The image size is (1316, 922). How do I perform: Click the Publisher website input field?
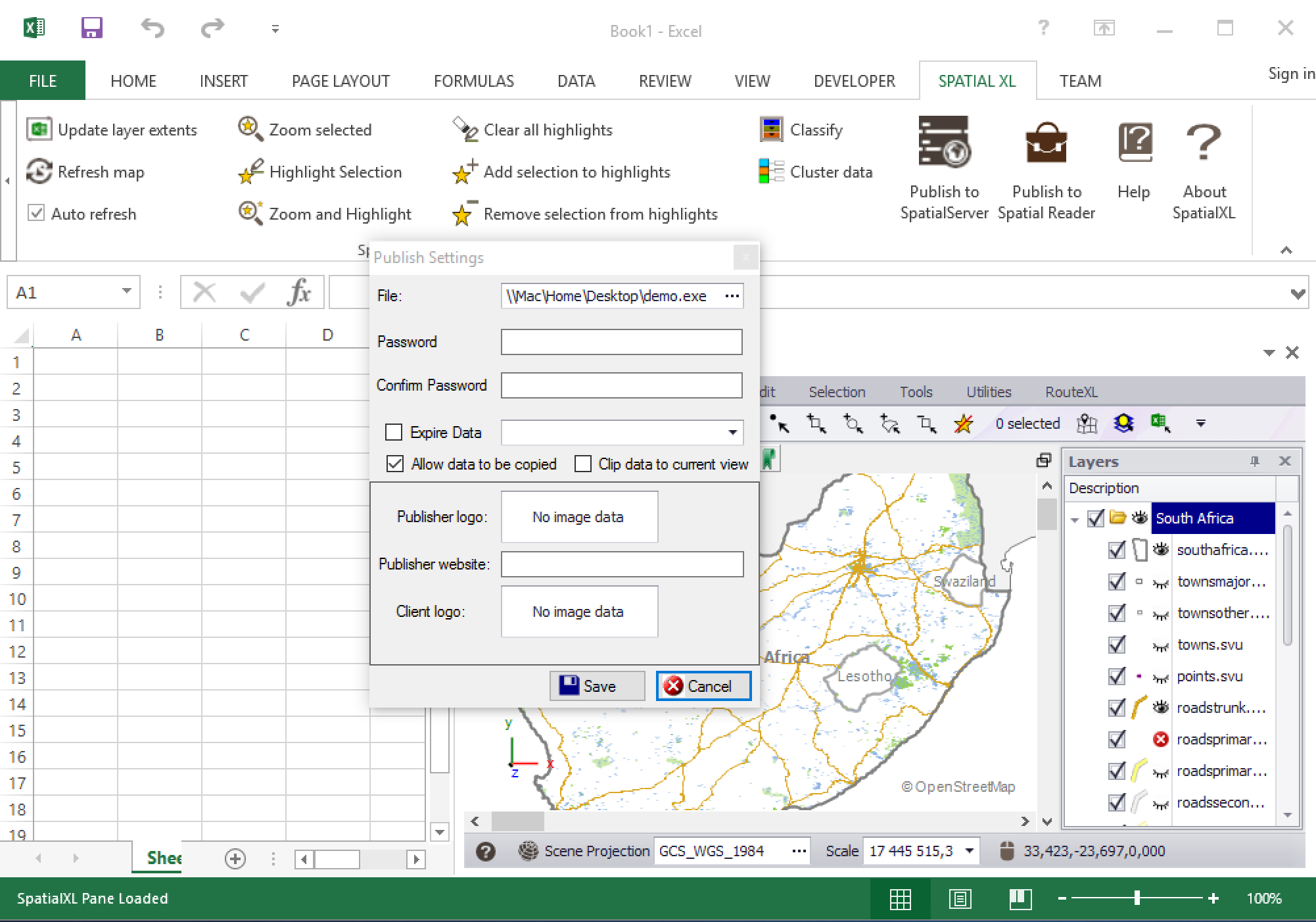click(x=623, y=563)
